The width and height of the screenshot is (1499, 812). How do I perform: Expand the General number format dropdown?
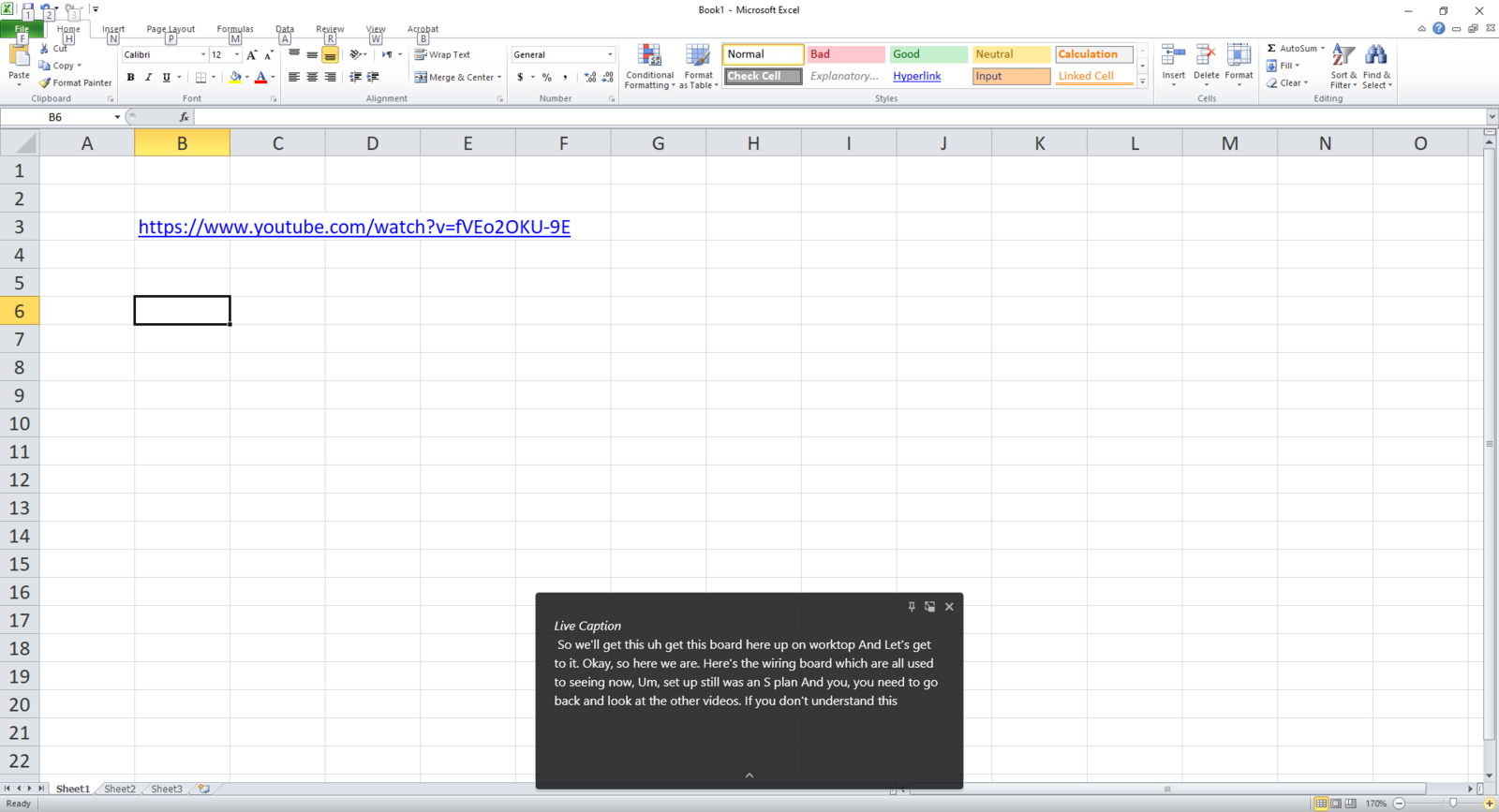tap(610, 55)
